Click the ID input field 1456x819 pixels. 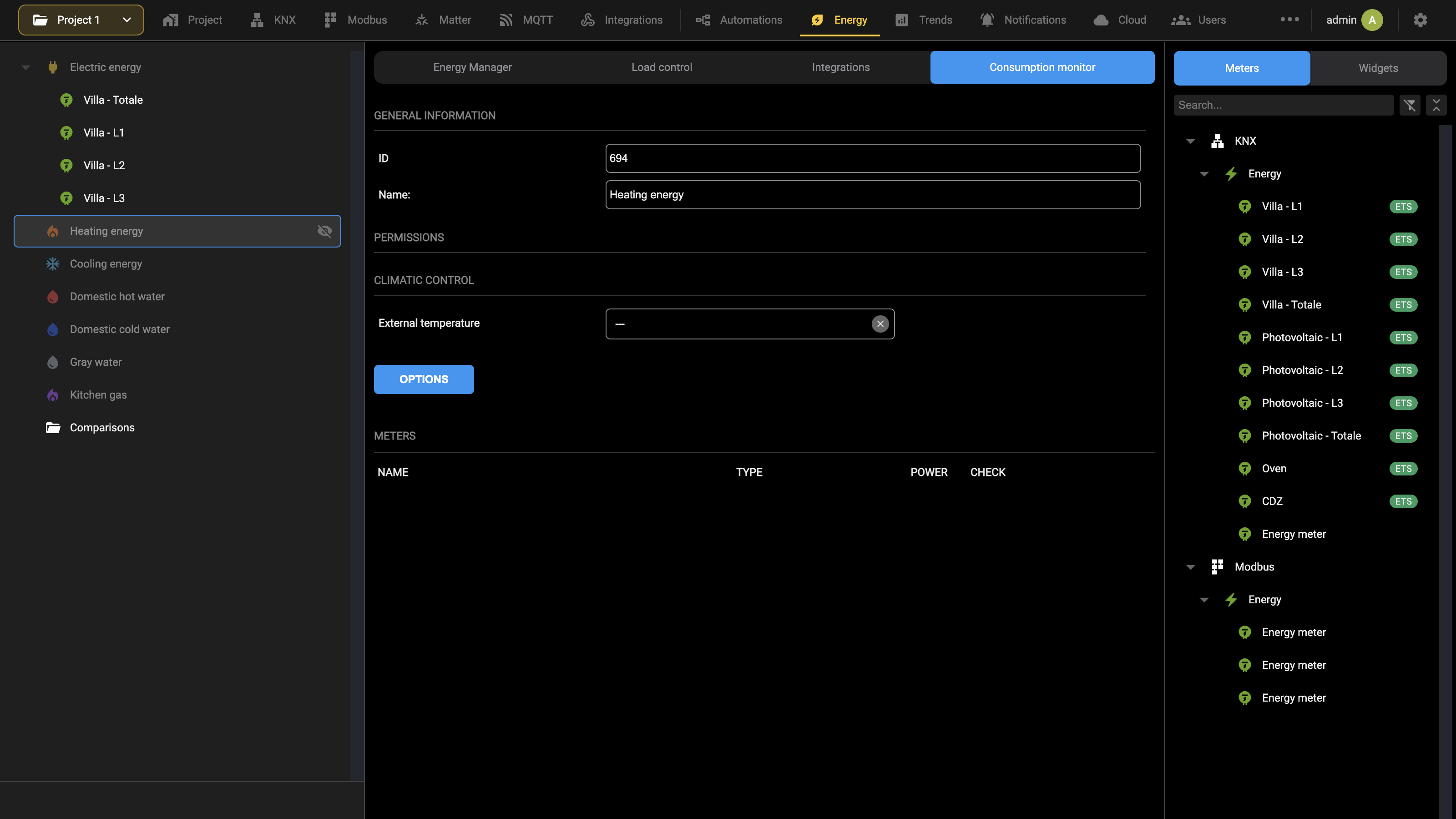pos(873,158)
